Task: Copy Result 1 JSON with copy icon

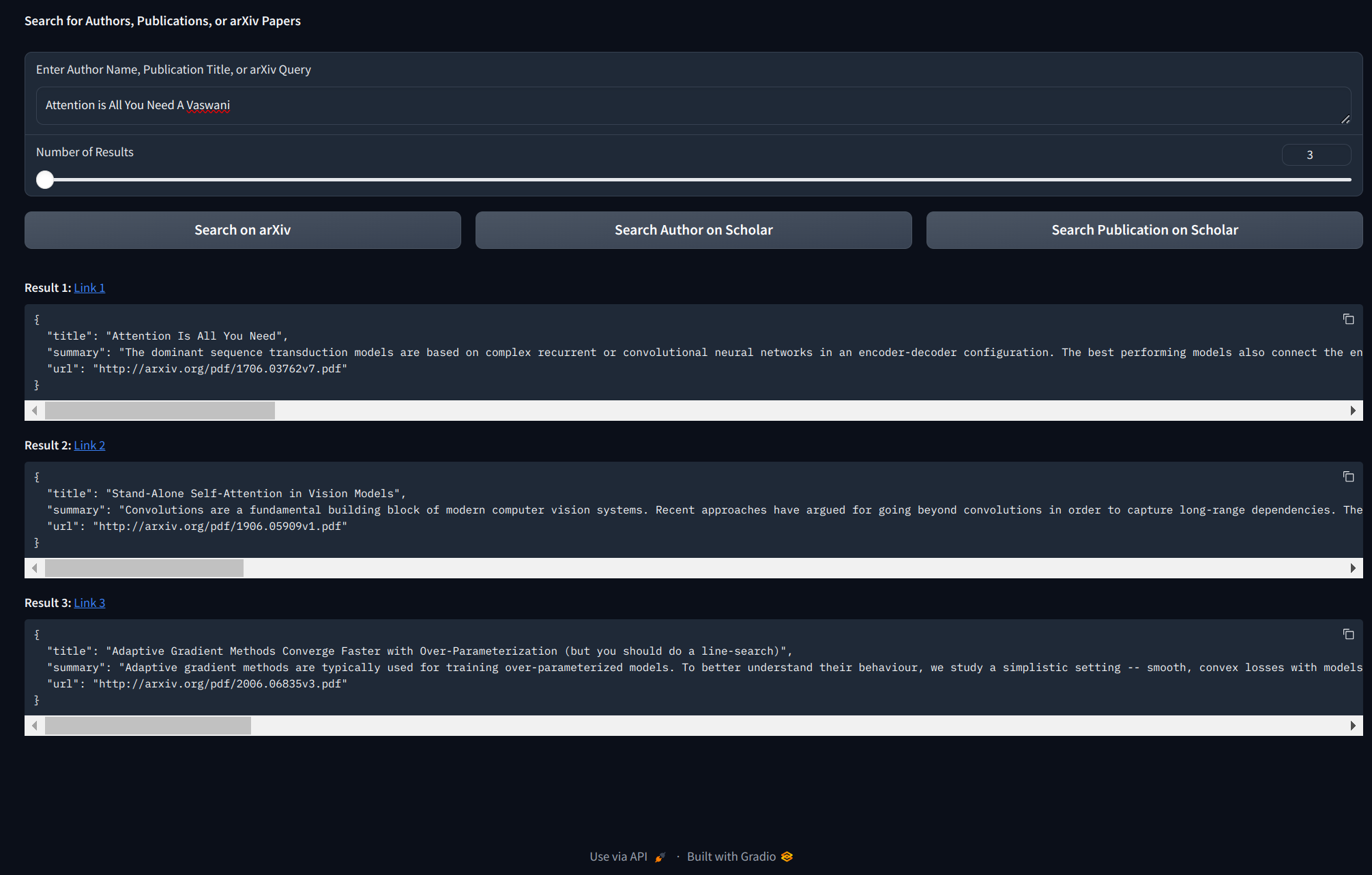Action: (x=1348, y=319)
